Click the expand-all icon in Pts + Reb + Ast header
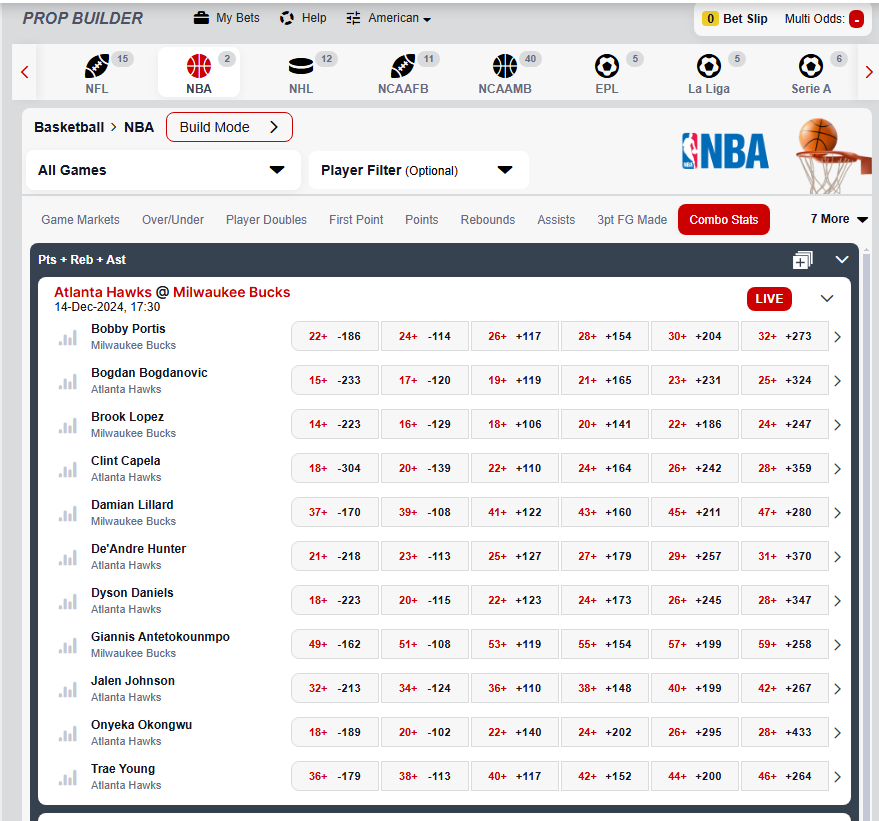Image resolution: width=879 pixels, height=821 pixels. click(x=802, y=260)
